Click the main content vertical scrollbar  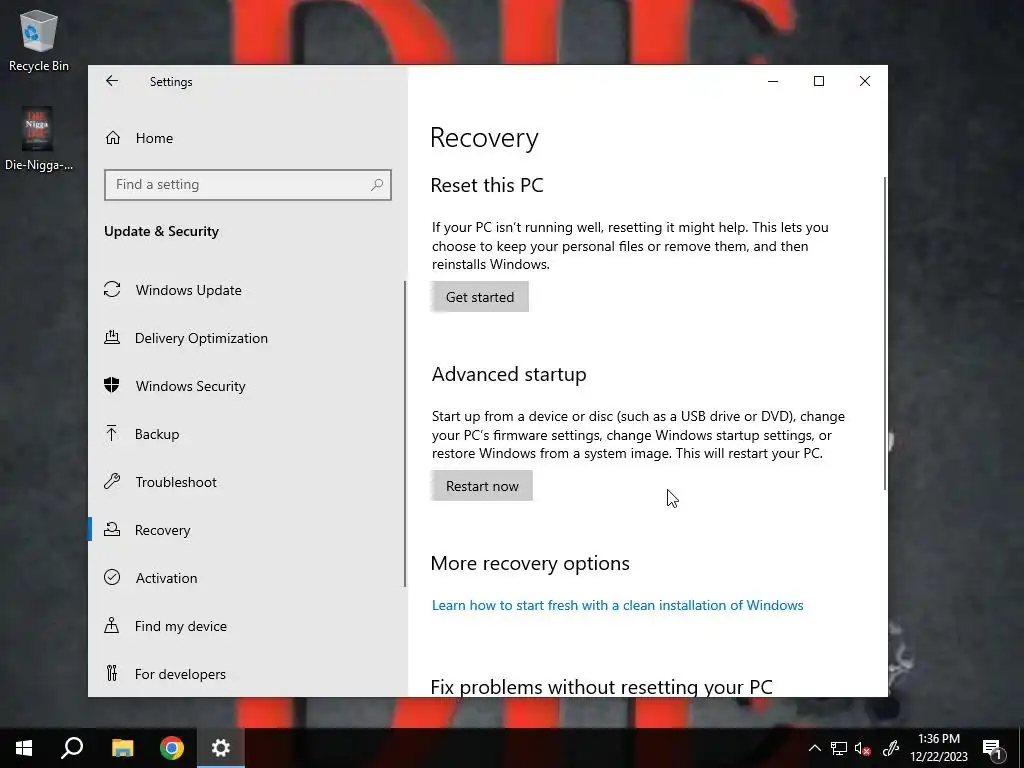click(x=885, y=333)
